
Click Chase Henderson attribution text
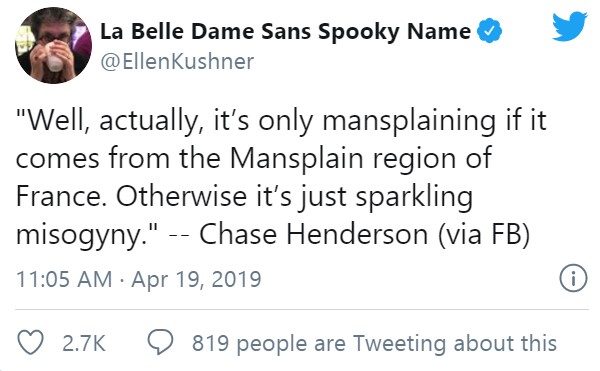313,234
